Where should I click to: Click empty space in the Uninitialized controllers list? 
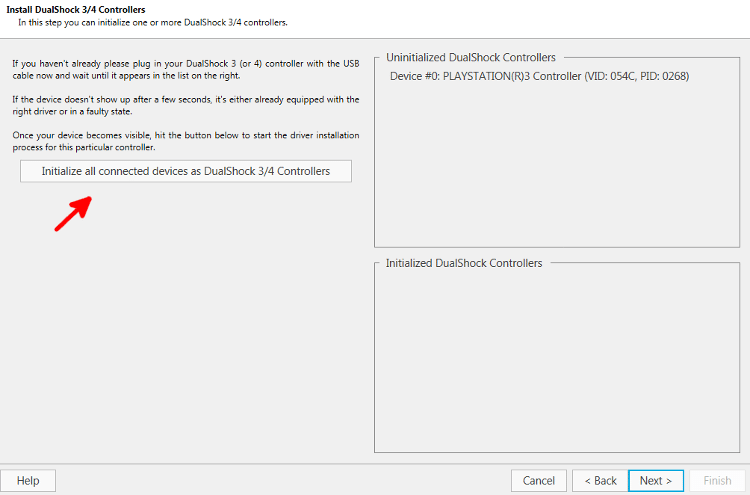coord(557,165)
